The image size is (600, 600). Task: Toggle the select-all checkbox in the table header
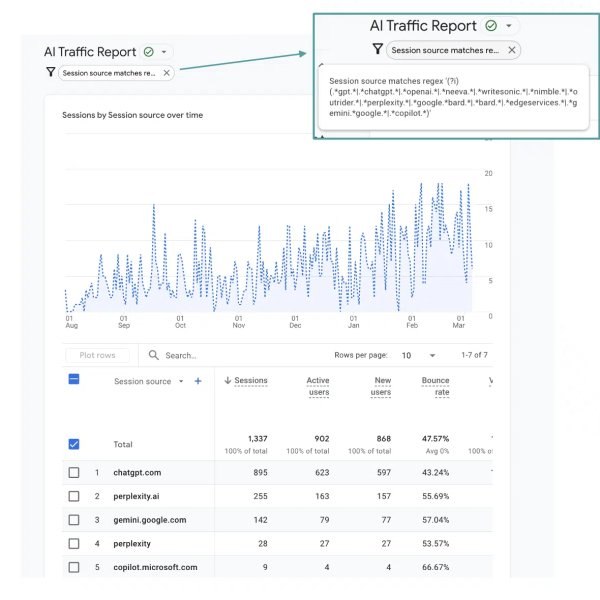pos(74,379)
